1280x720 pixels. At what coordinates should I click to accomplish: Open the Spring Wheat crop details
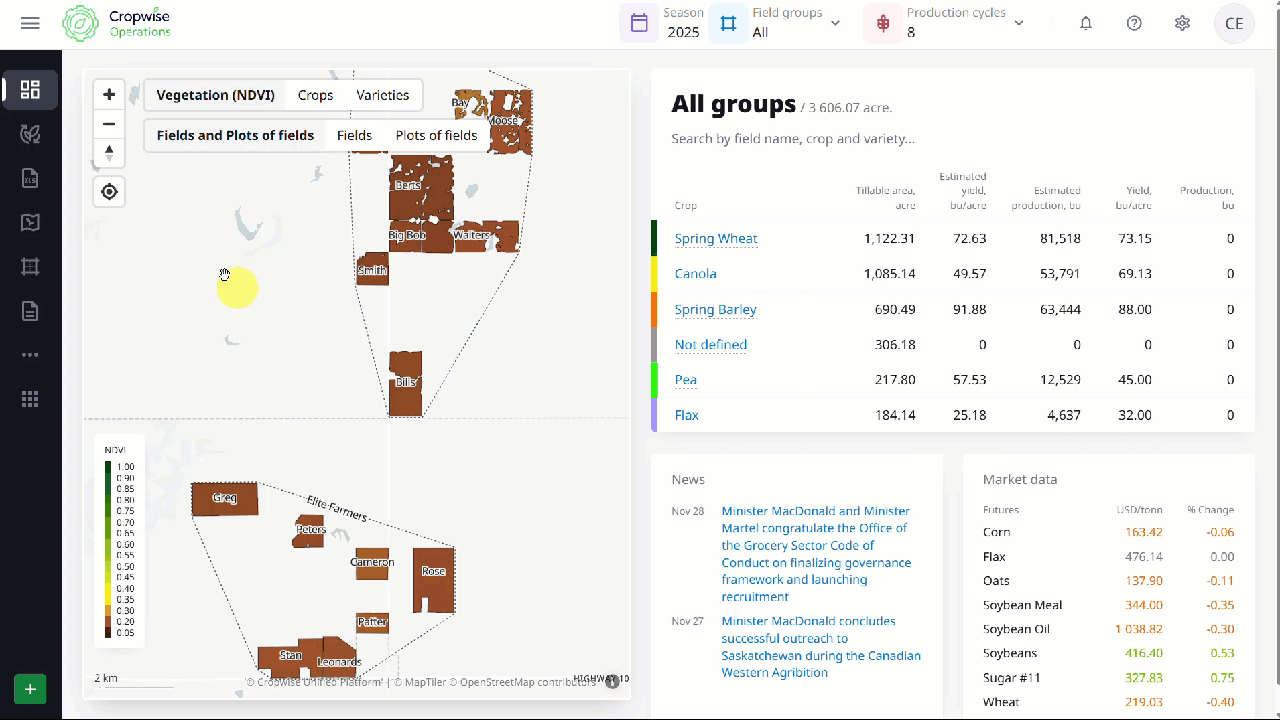716,238
